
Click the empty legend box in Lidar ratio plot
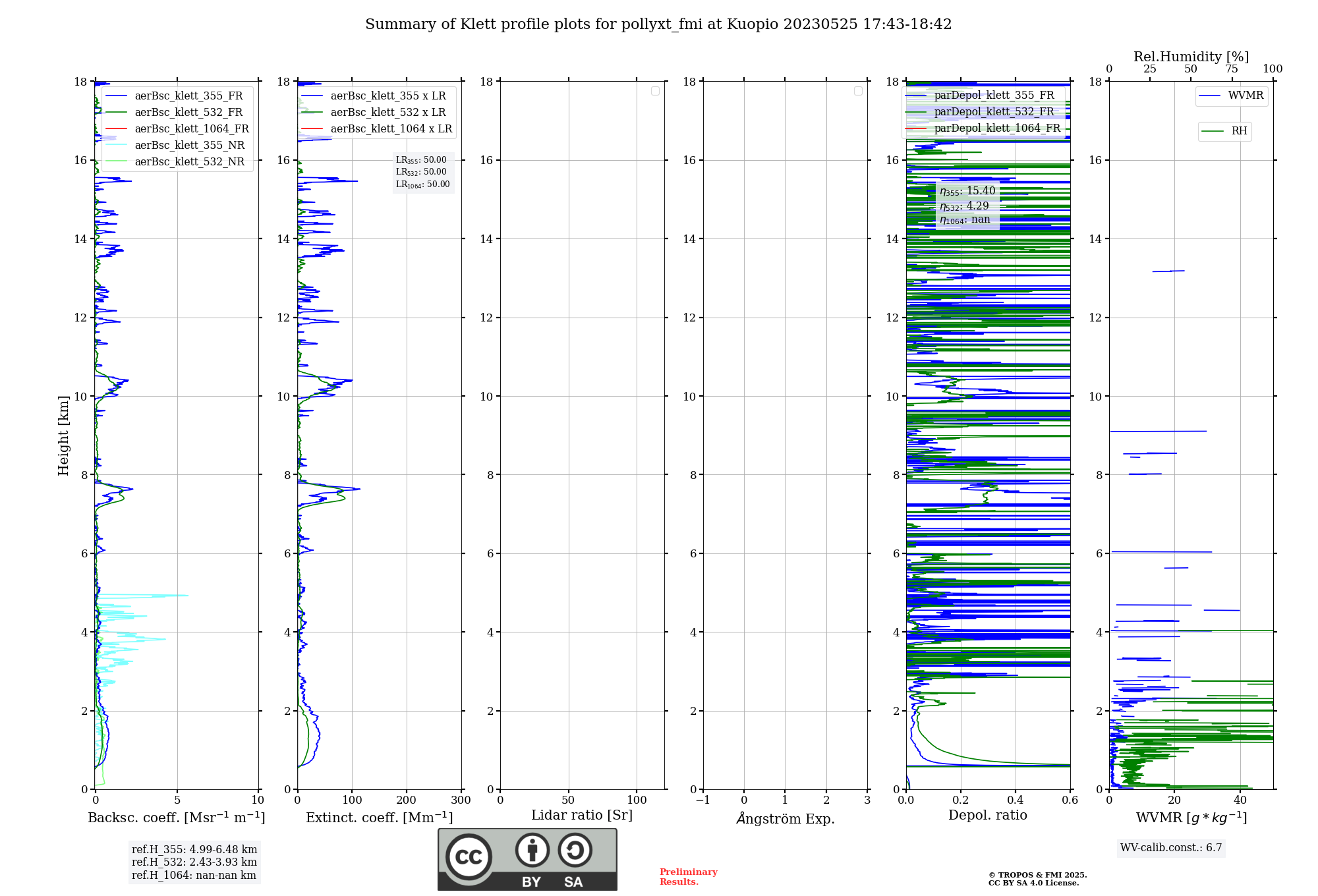tap(655, 91)
